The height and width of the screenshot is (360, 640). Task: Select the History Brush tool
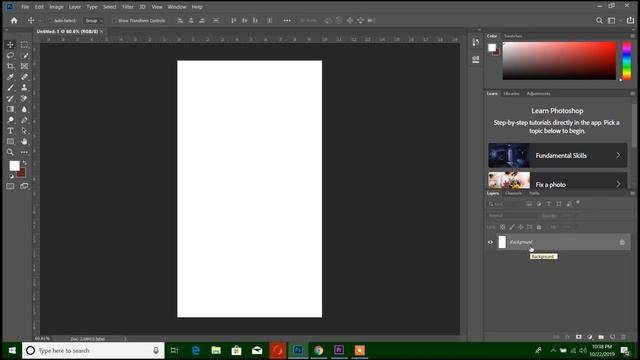click(x=10, y=98)
